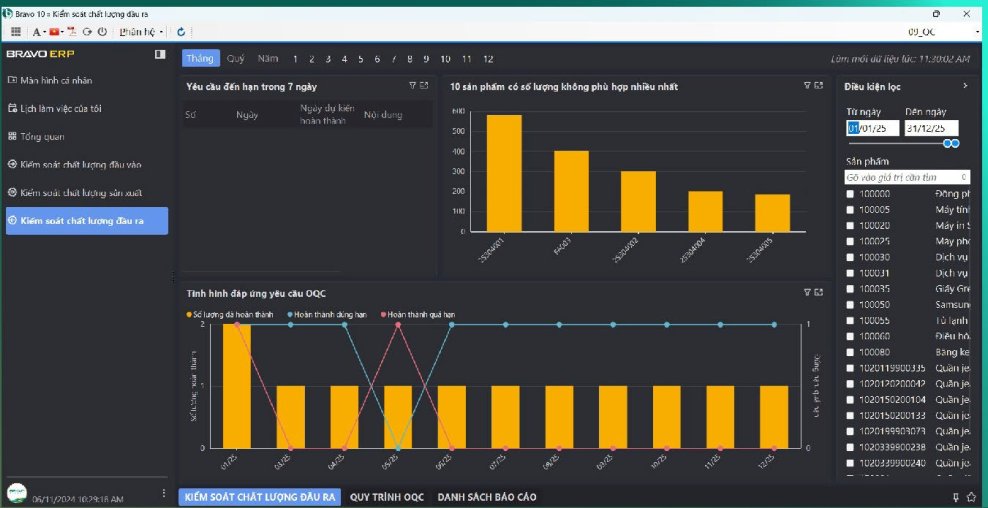The image size is (988, 508).
Task: Click the refresh icon in the top toolbar
Action: point(181,32)
